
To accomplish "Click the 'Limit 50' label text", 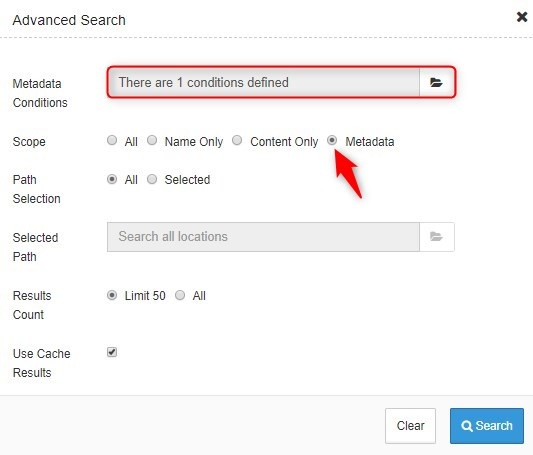I will click(x=145, y=296).
